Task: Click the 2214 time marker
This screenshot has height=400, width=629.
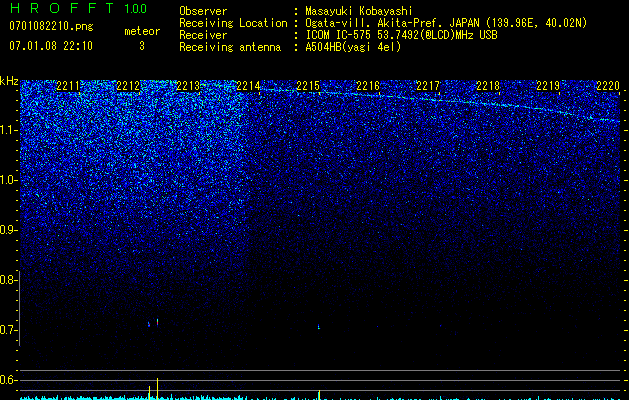Action: [248, 86]
